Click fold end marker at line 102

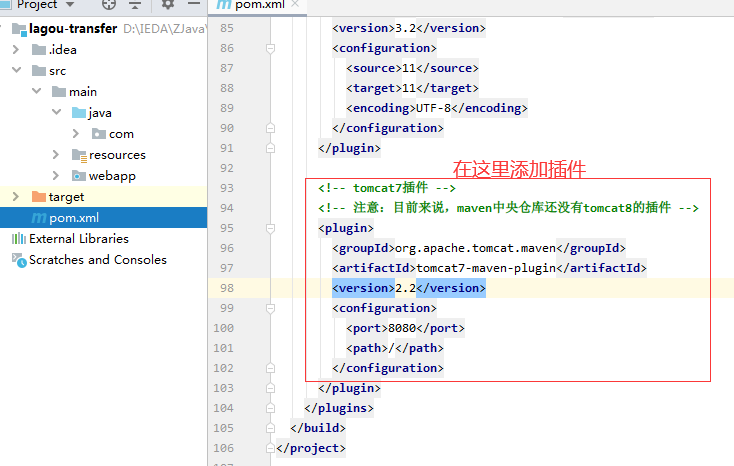click(270, 368)
